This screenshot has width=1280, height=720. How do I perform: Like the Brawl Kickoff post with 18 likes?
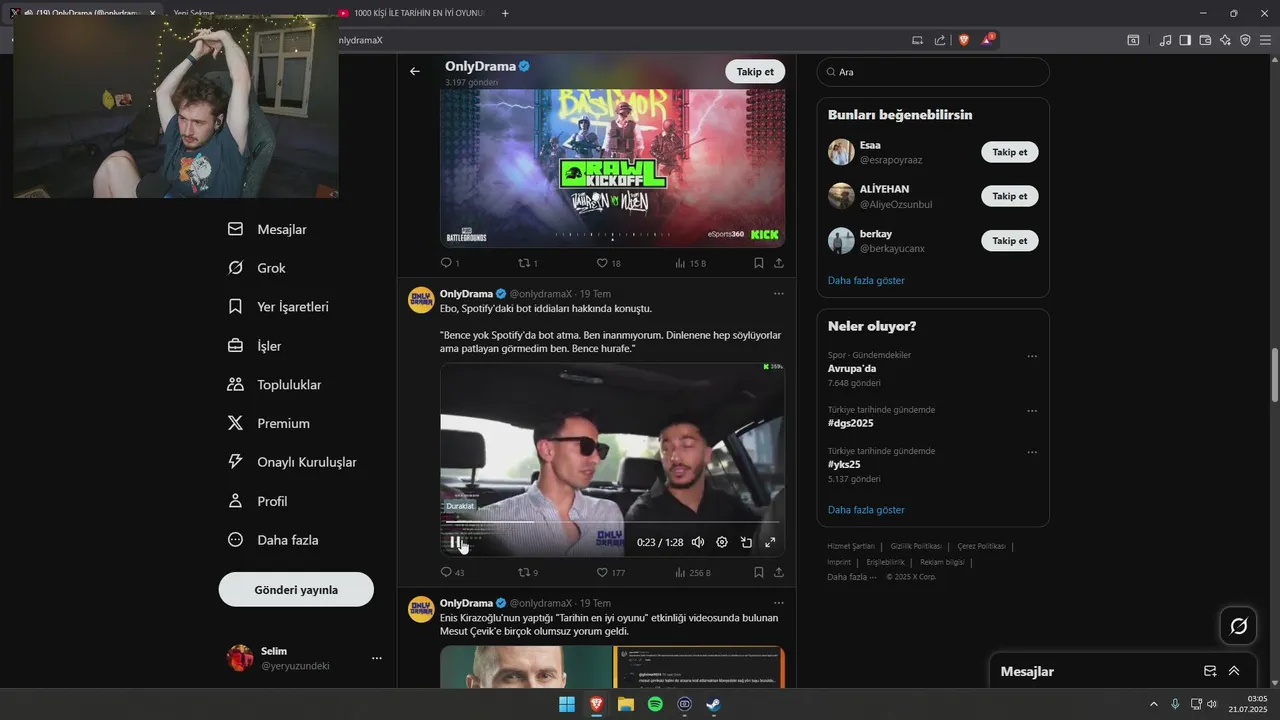click(x=608, y=263)
